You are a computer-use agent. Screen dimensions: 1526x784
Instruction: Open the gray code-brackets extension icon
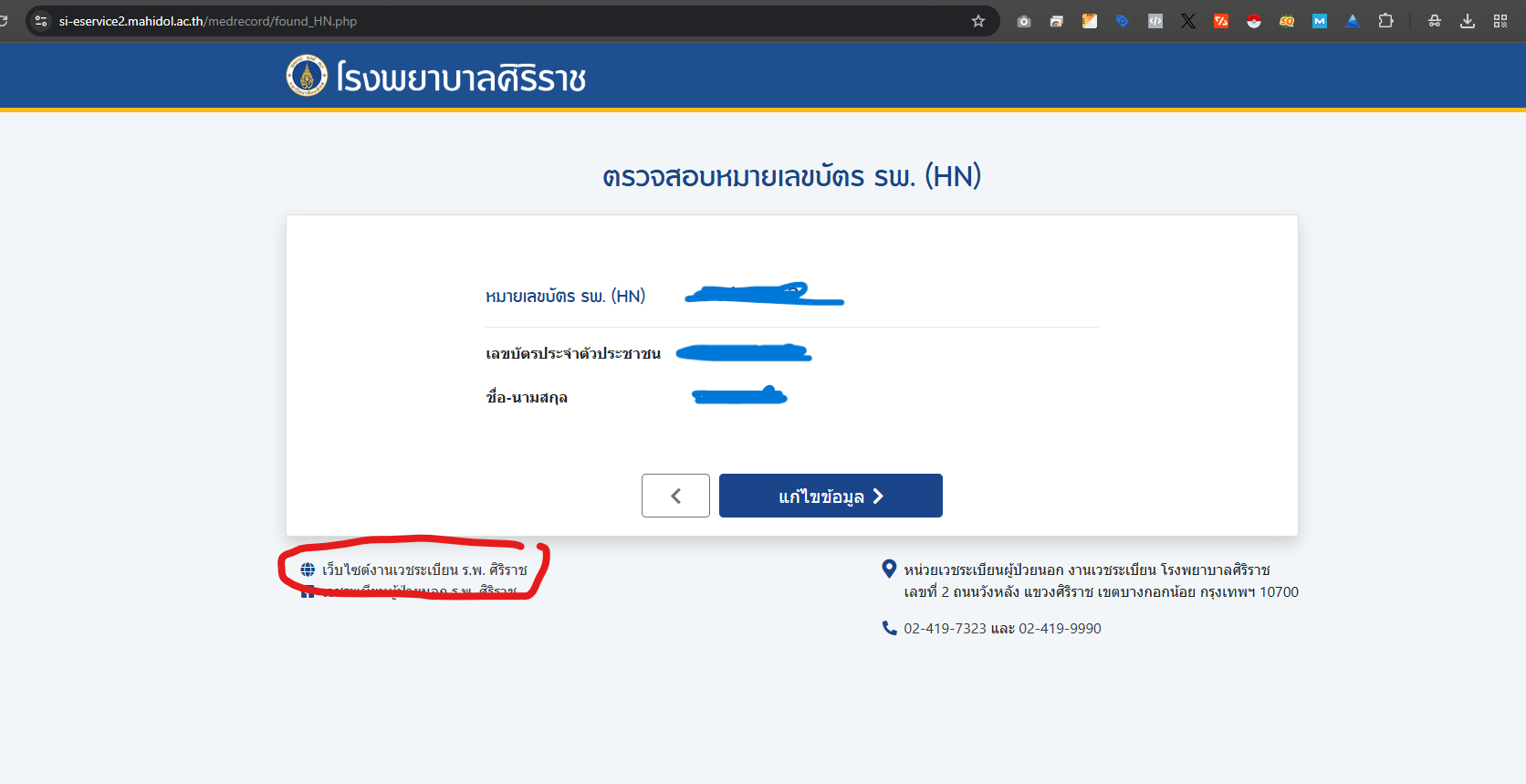(x=1155, y=21)
